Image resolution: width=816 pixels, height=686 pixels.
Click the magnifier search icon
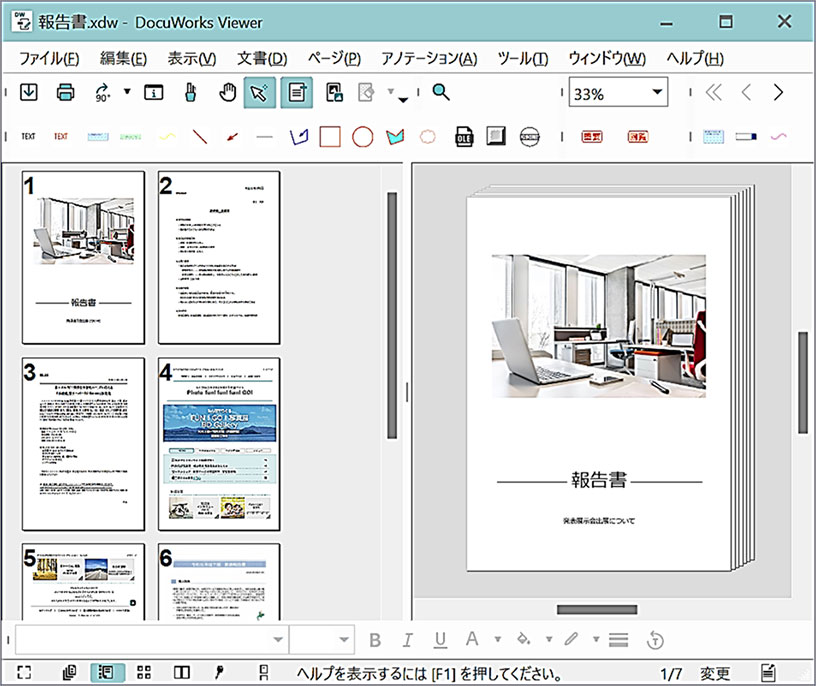[x=441, y=92]
